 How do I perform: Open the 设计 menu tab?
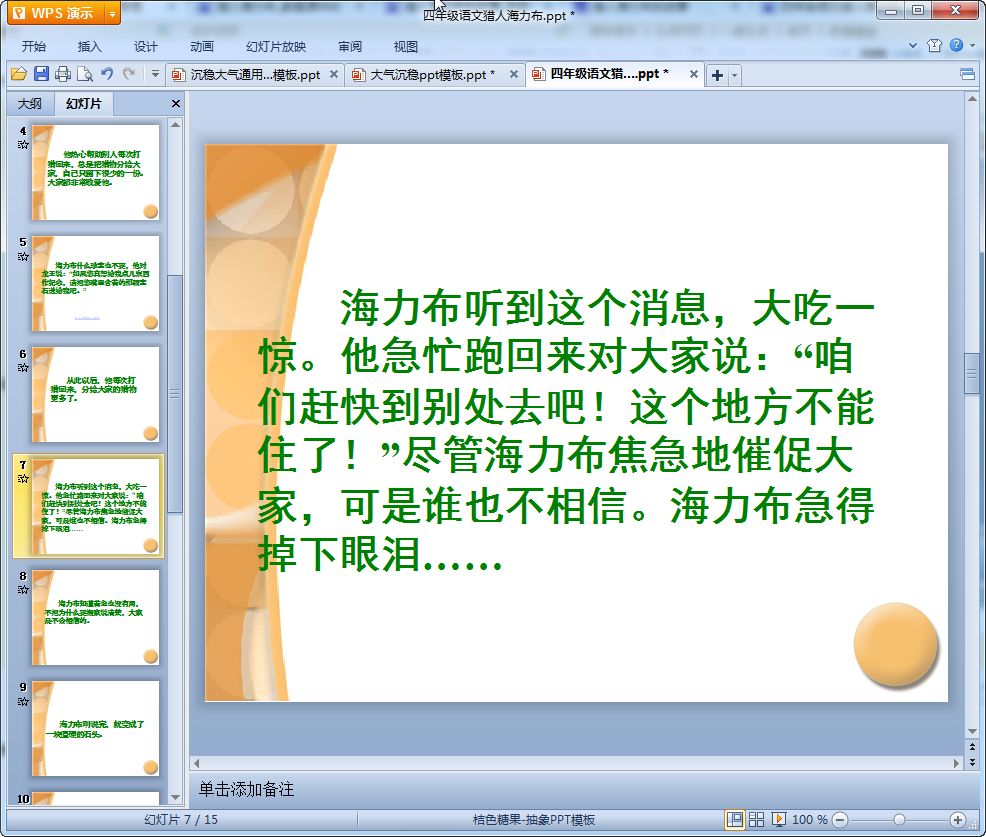145,47
